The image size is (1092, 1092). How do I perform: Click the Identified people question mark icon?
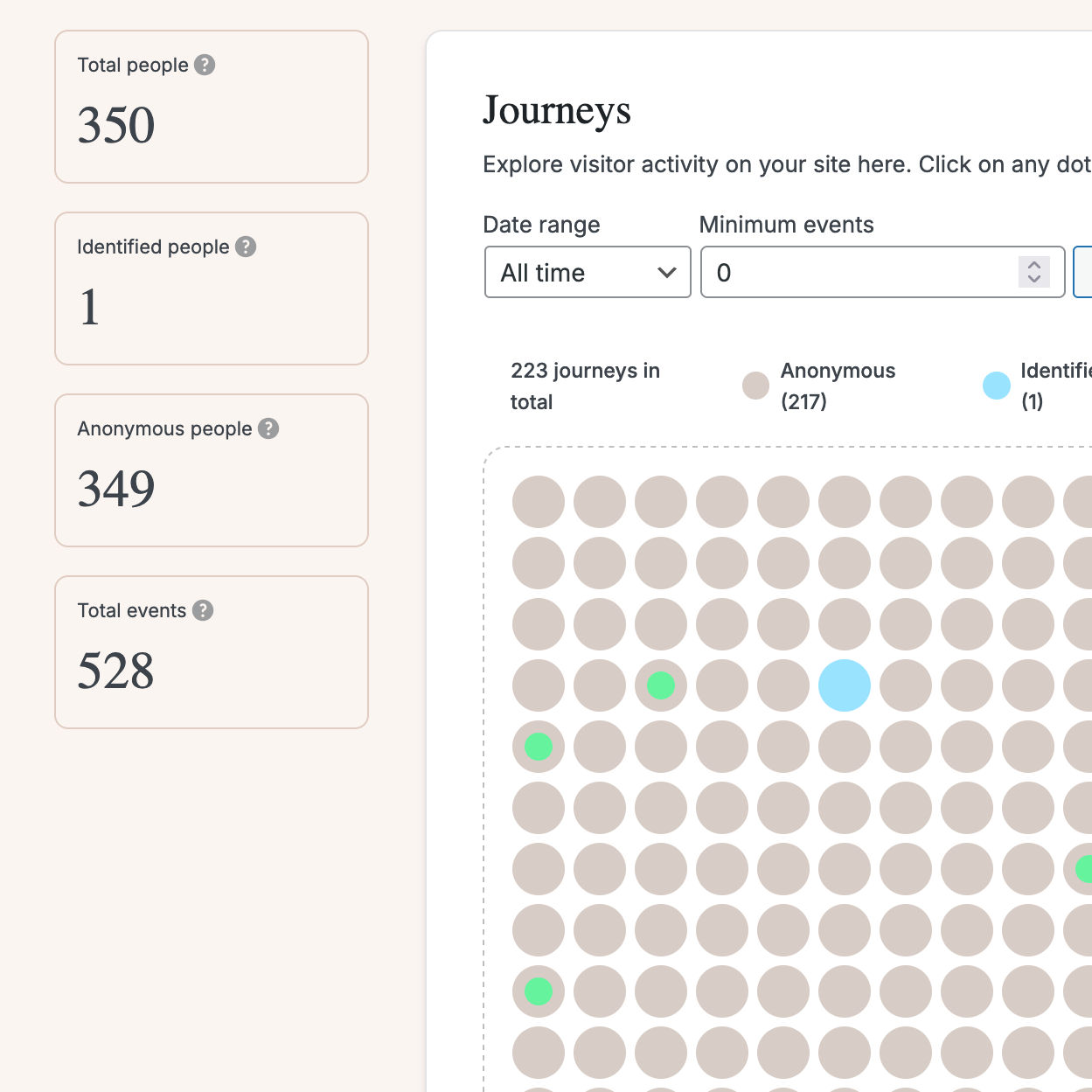click(x=246, y=247)
